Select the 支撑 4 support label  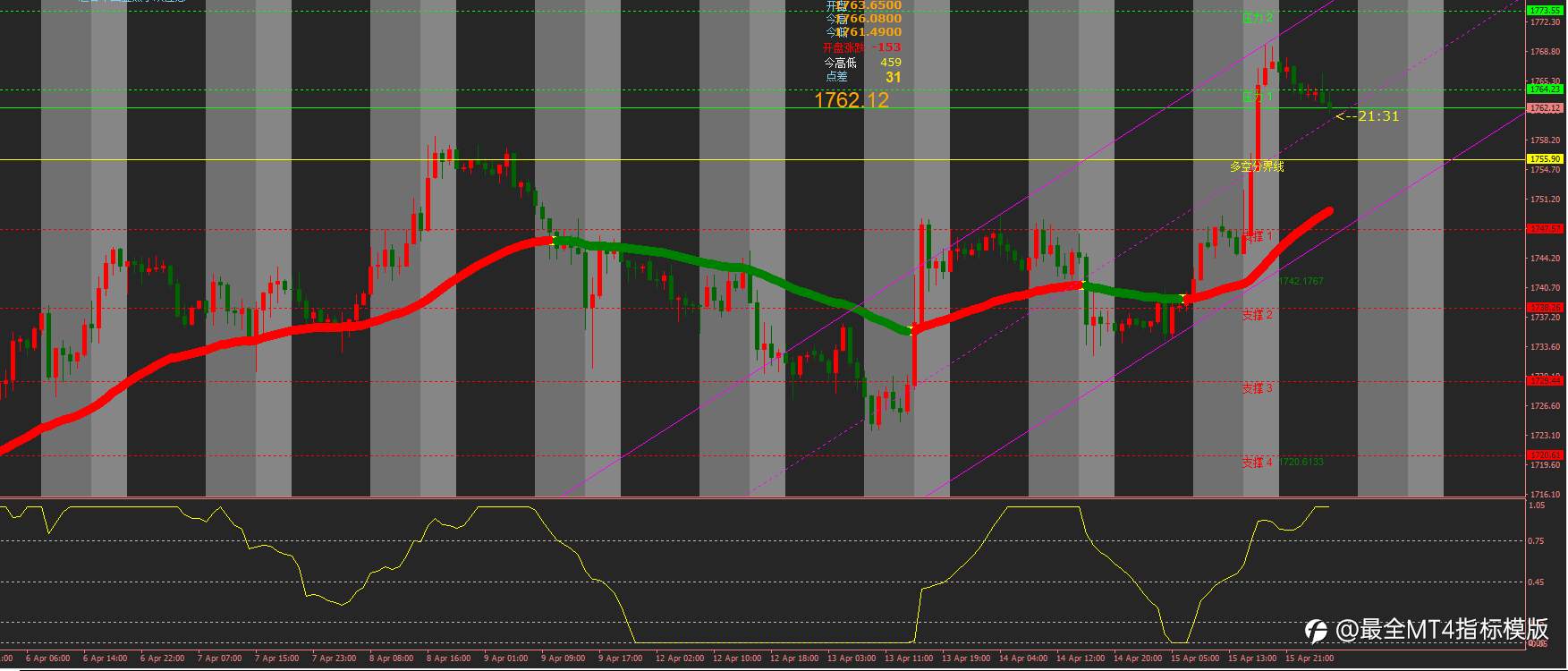tap(1257, 463)
